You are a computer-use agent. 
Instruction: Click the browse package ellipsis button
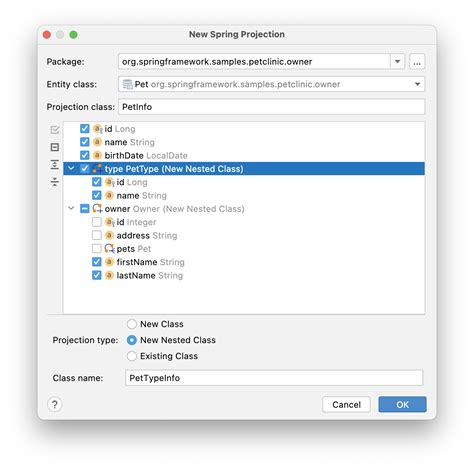coord(417,62)
